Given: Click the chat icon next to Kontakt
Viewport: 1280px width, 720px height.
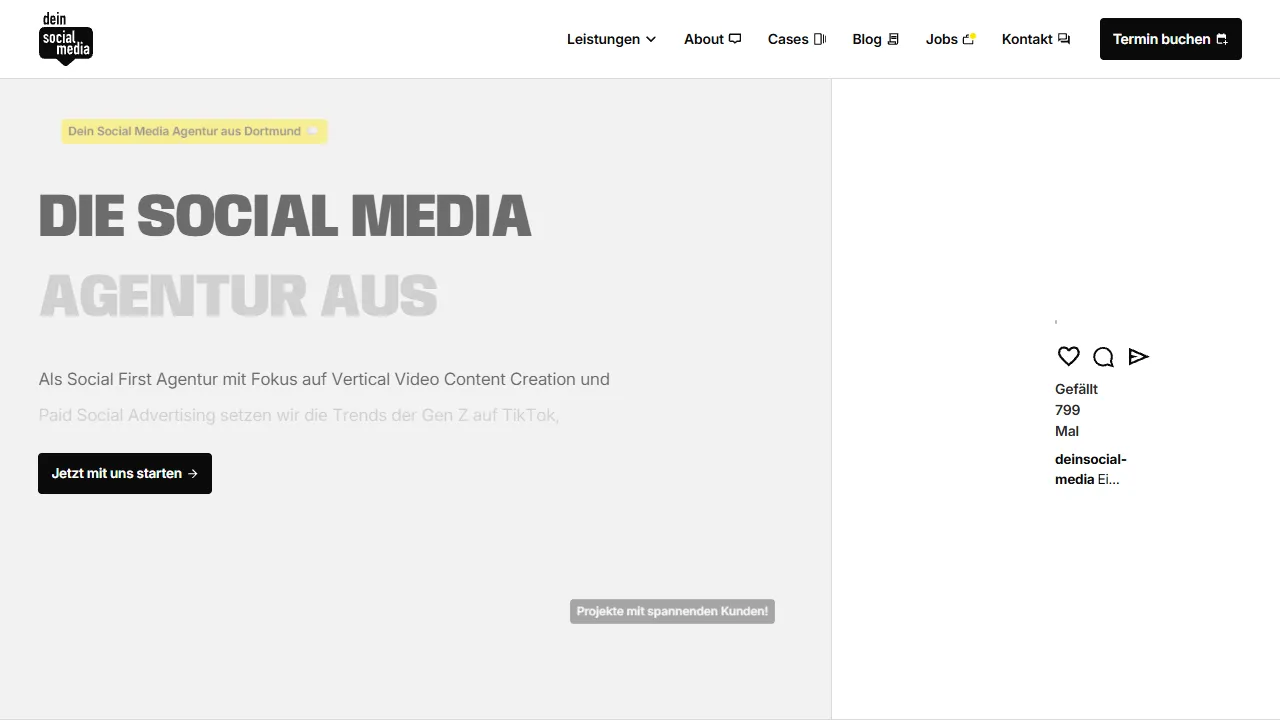Looking at the screenshot, I should 1063,38.
